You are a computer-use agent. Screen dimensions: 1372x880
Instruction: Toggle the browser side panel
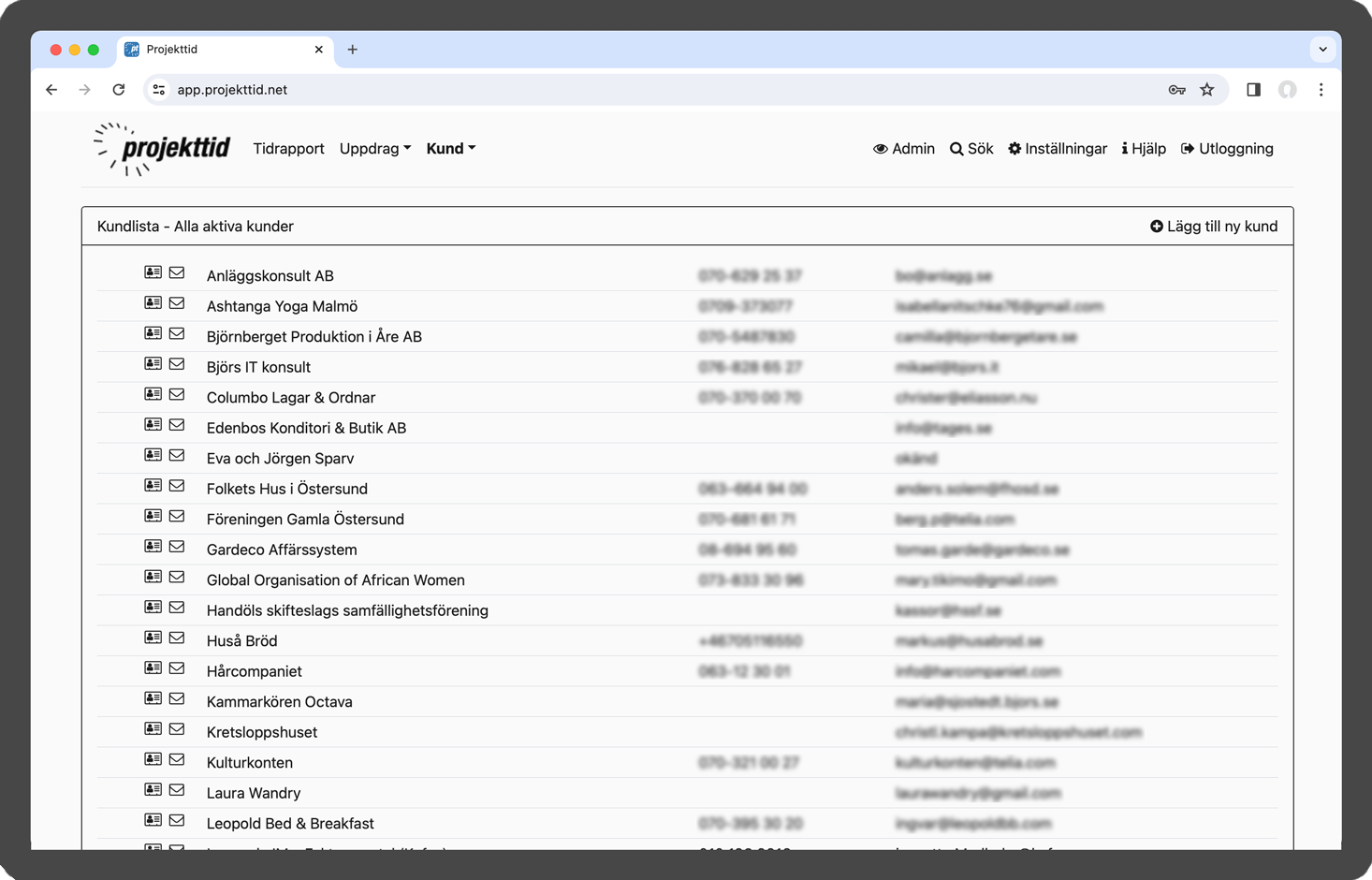[1253, 90]
